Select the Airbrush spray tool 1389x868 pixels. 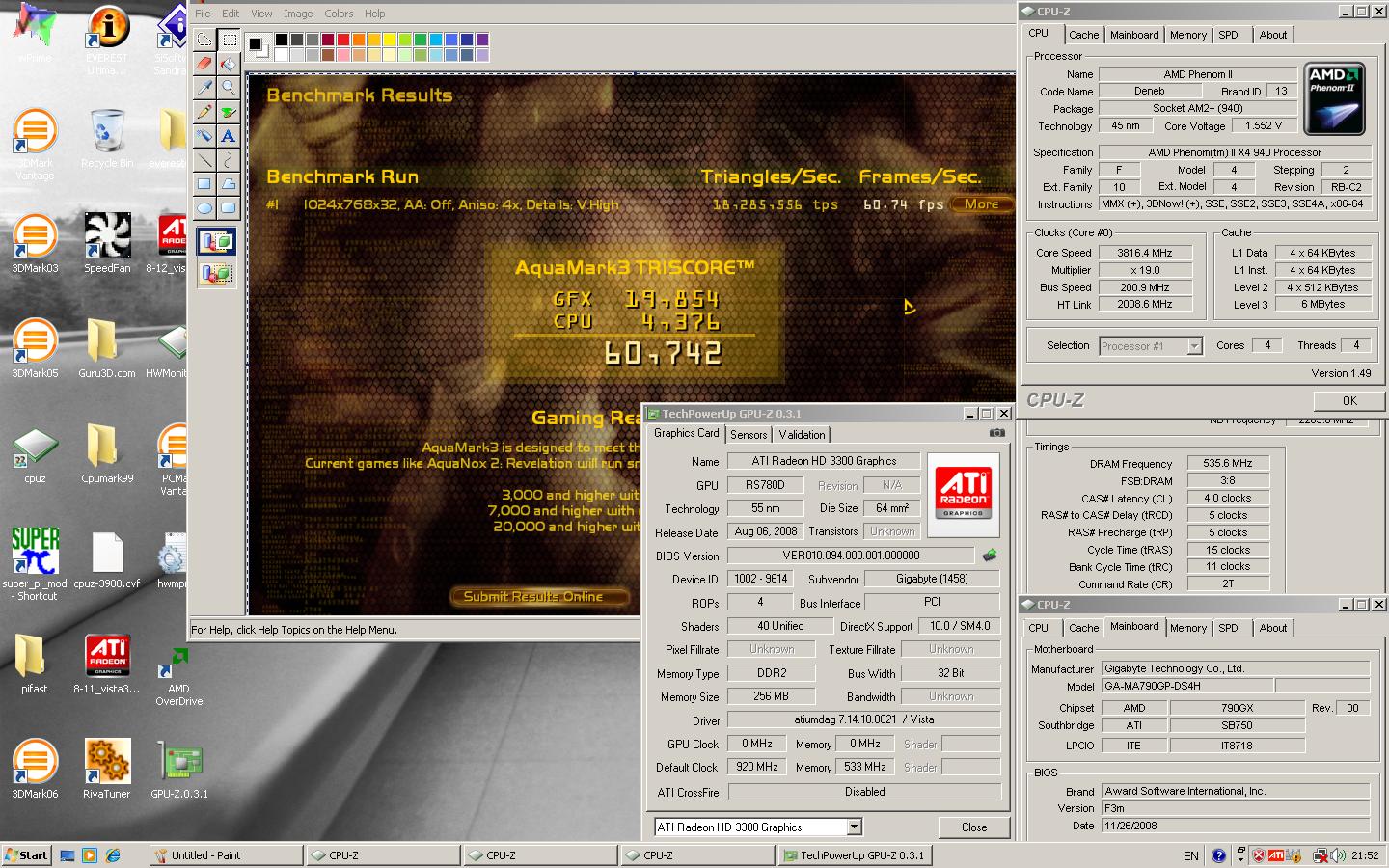coord(204,136)
